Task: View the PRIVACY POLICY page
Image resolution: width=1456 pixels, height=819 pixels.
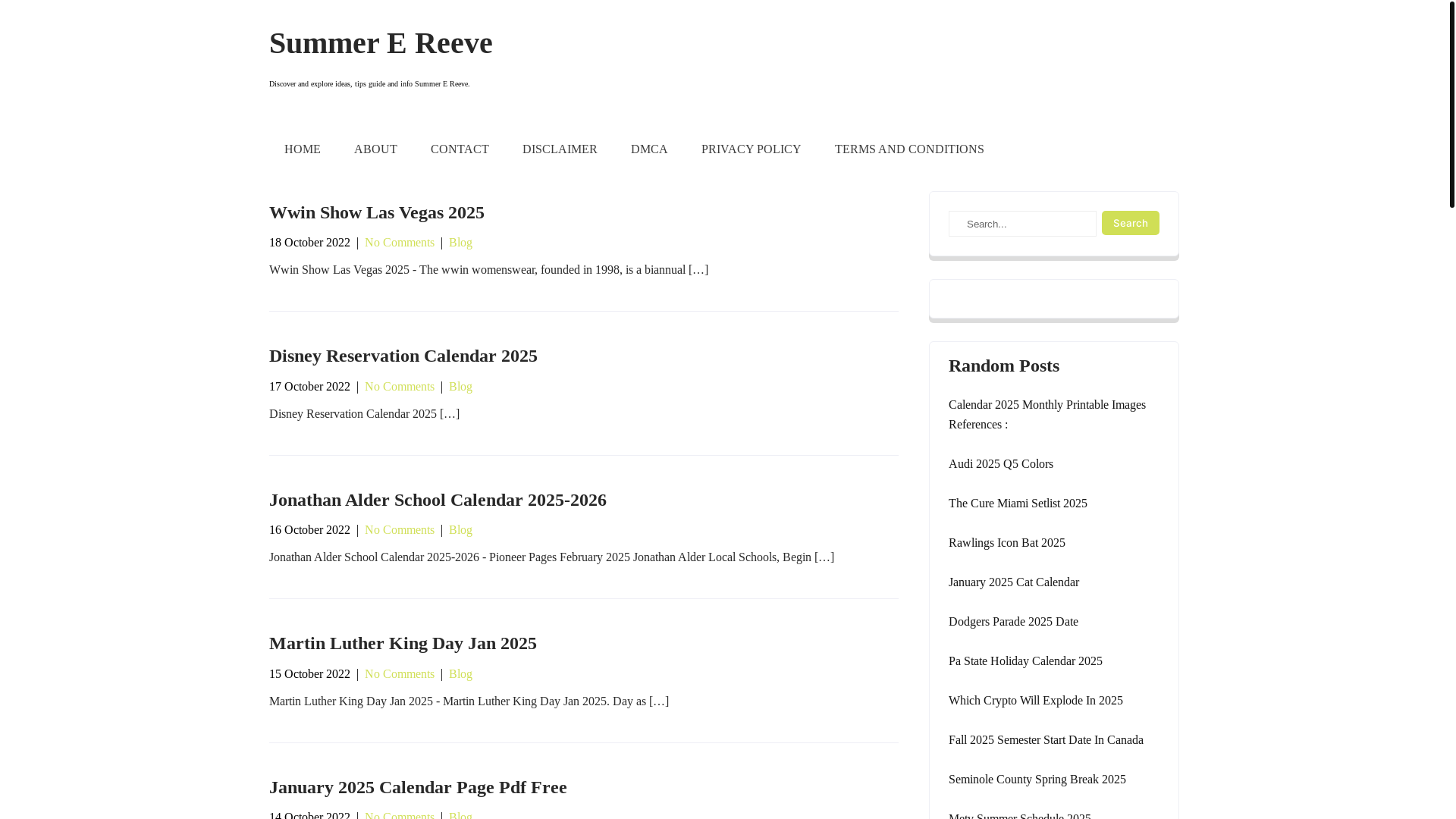Action: 751,149
